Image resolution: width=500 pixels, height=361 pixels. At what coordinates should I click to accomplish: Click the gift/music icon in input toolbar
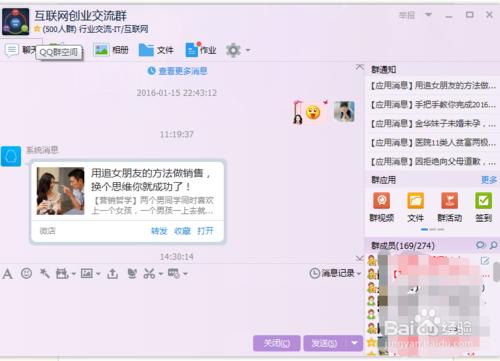click(x=132, y=274)
